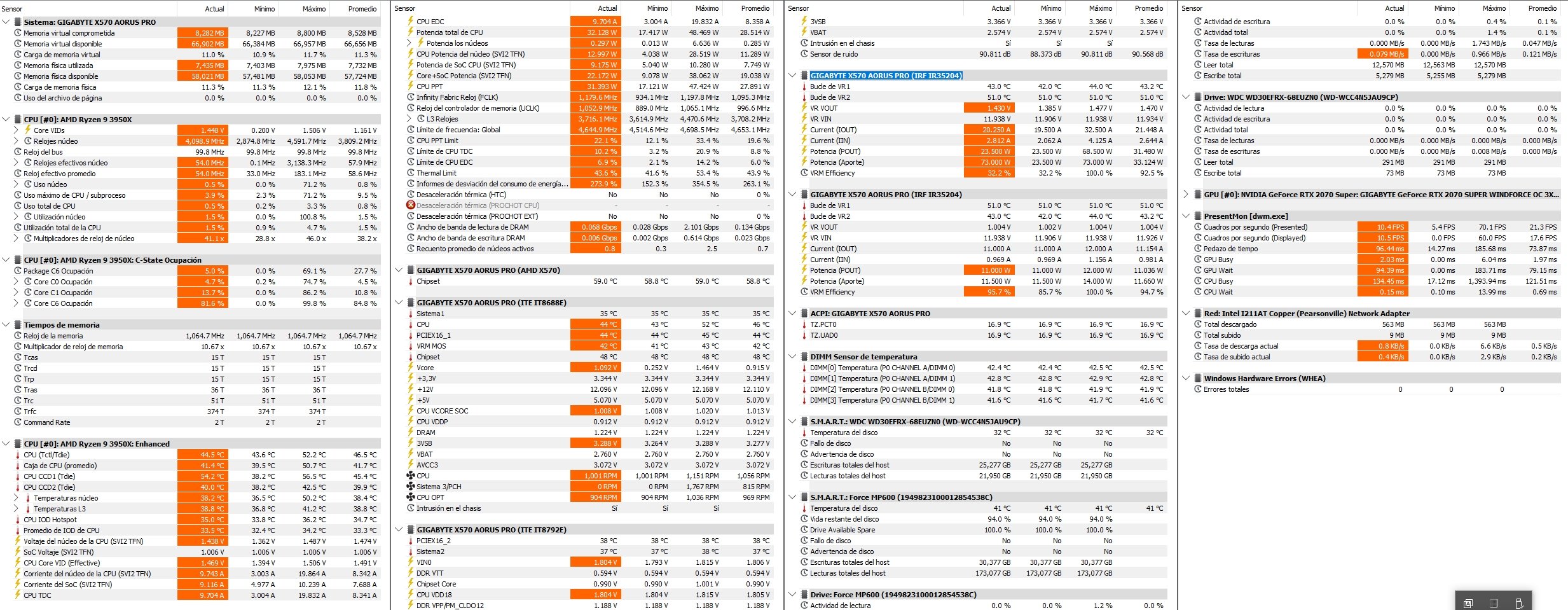Image resolution: width=1568 pixels, height=610 pixels.
Task: Click the thermometer icon of DIMM[0] Temperatura
Action: 804,368
